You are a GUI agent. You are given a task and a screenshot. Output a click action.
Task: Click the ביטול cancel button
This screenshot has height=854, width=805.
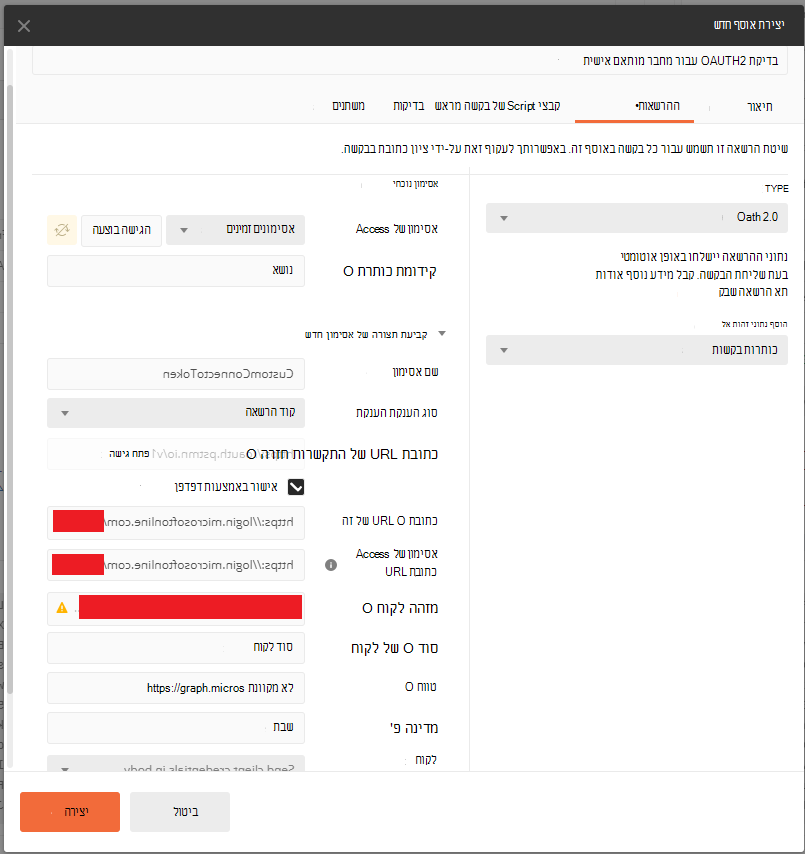tap(180, 812)
